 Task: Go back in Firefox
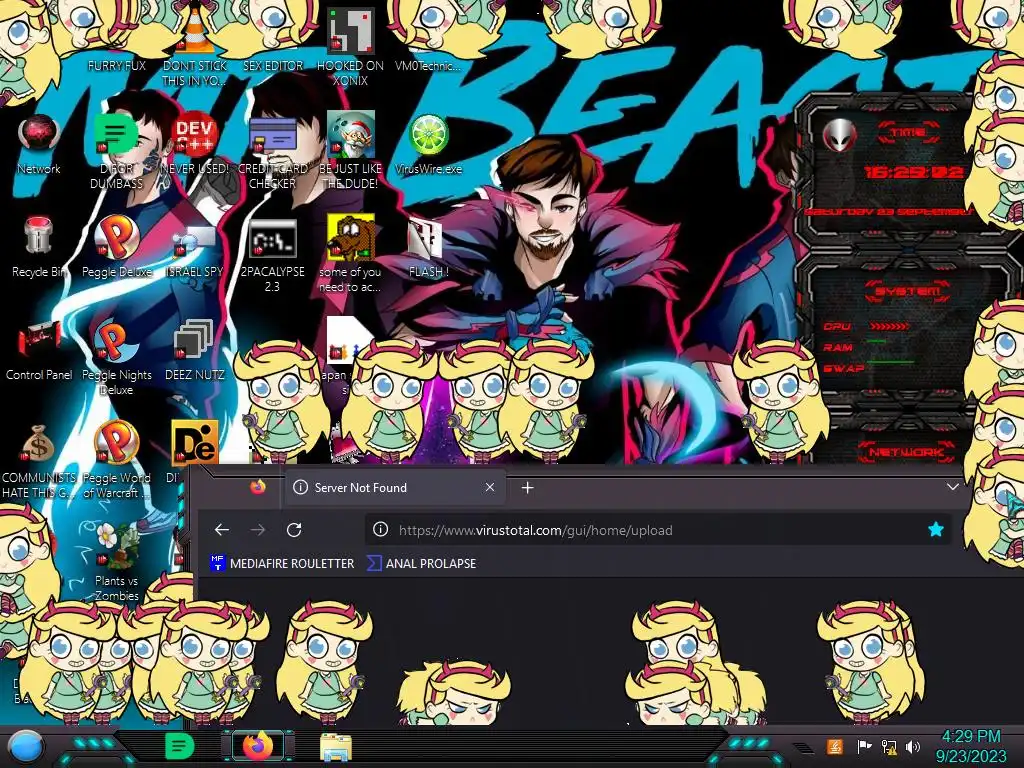point(222,530)
